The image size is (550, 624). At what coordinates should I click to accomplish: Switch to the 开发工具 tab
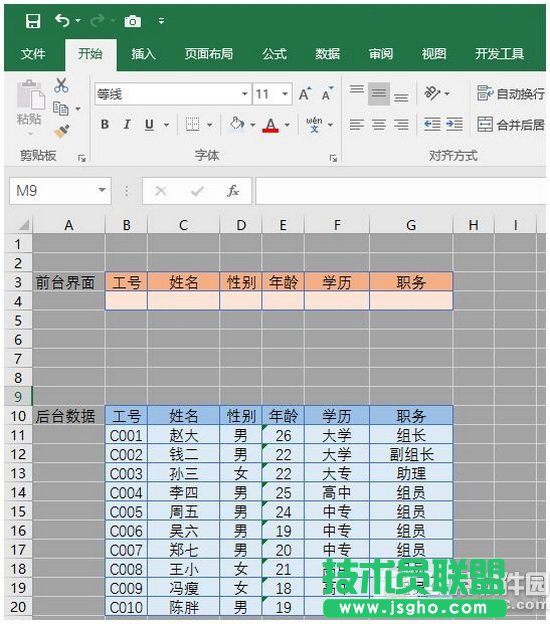(x=499, y=54)
